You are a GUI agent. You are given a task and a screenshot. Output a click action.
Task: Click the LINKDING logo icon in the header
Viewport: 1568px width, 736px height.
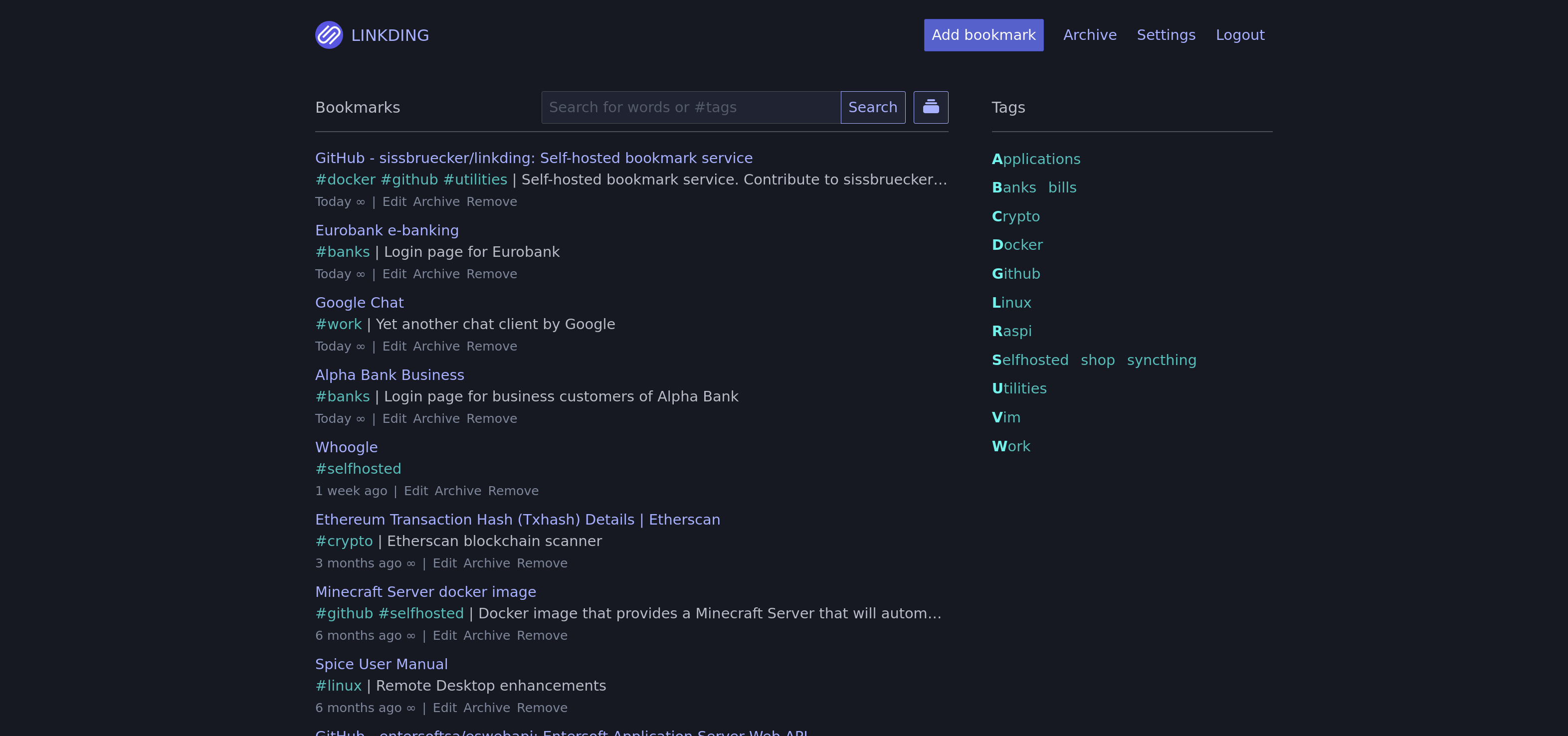pyautogui.click(x=329, y=35)
